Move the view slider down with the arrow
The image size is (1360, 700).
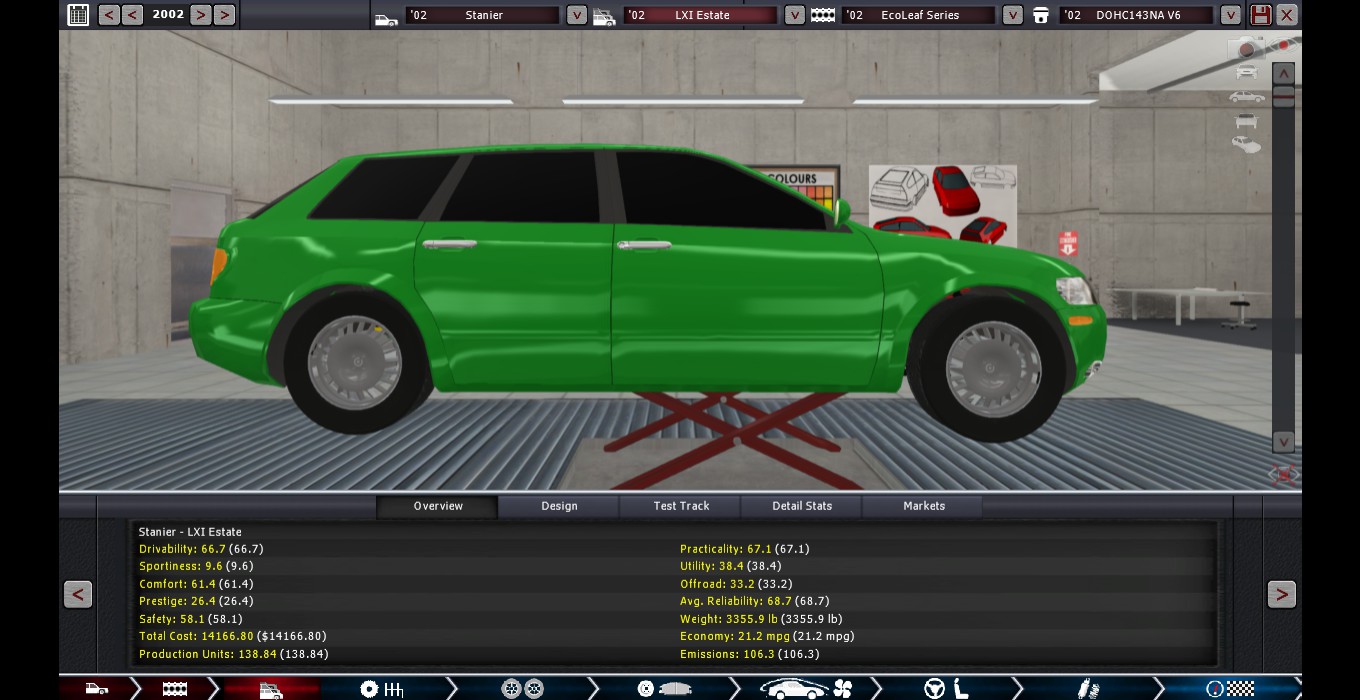[1284, 441]
